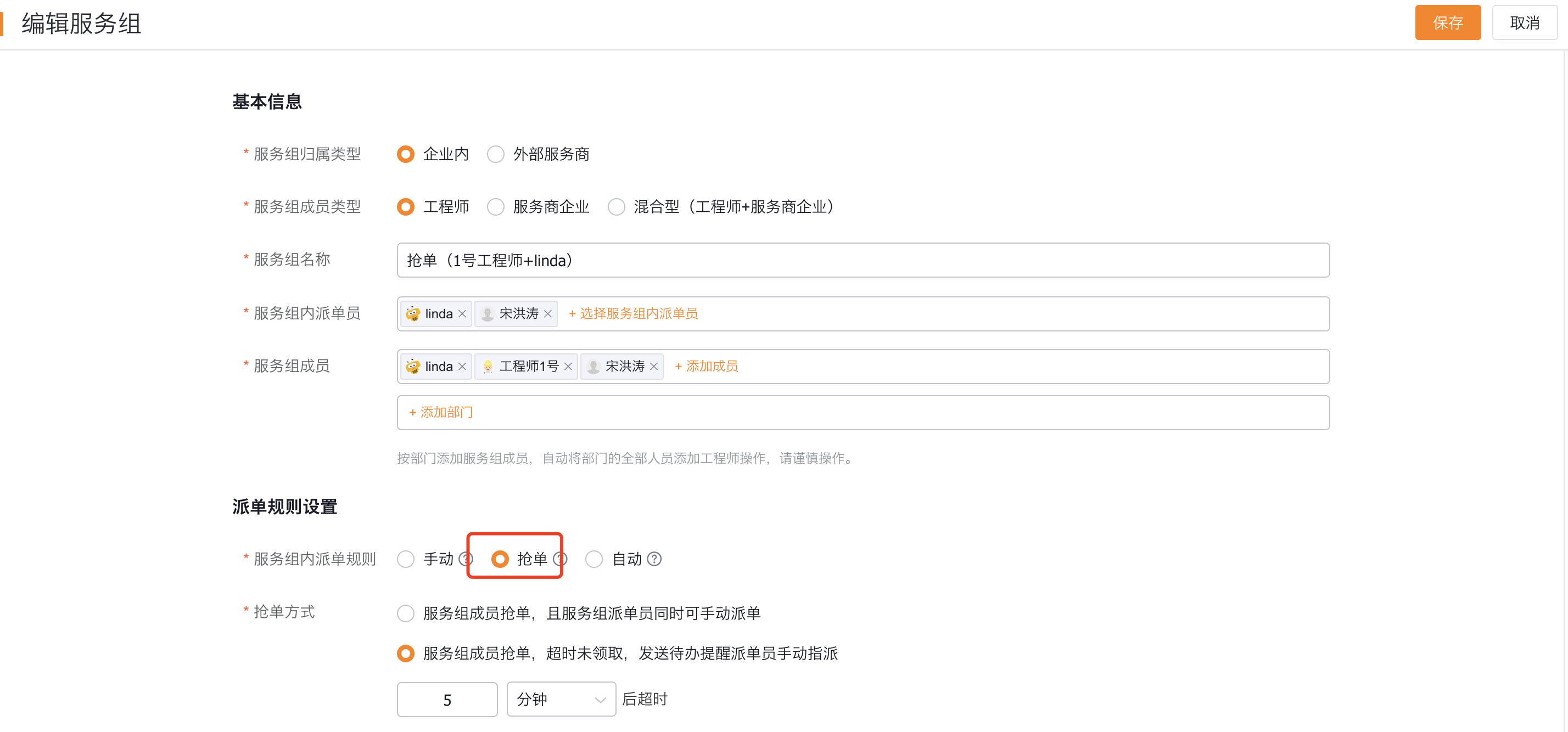Screen dimensions: 1568x732
Task: Select 企业内 ownership type
Action: [x=405, y=155]
